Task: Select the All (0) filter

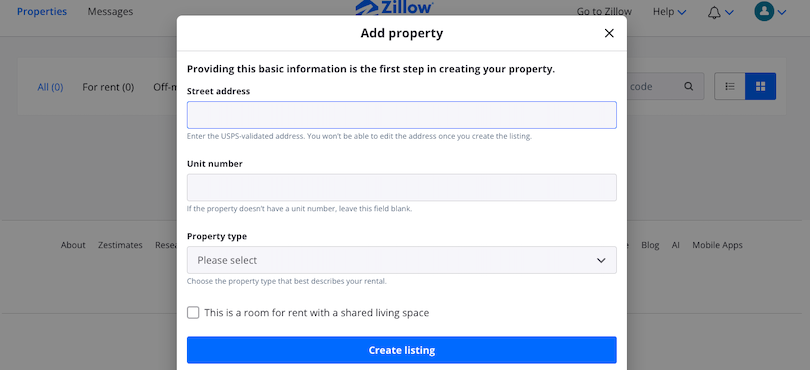Action: coord(50,87)
